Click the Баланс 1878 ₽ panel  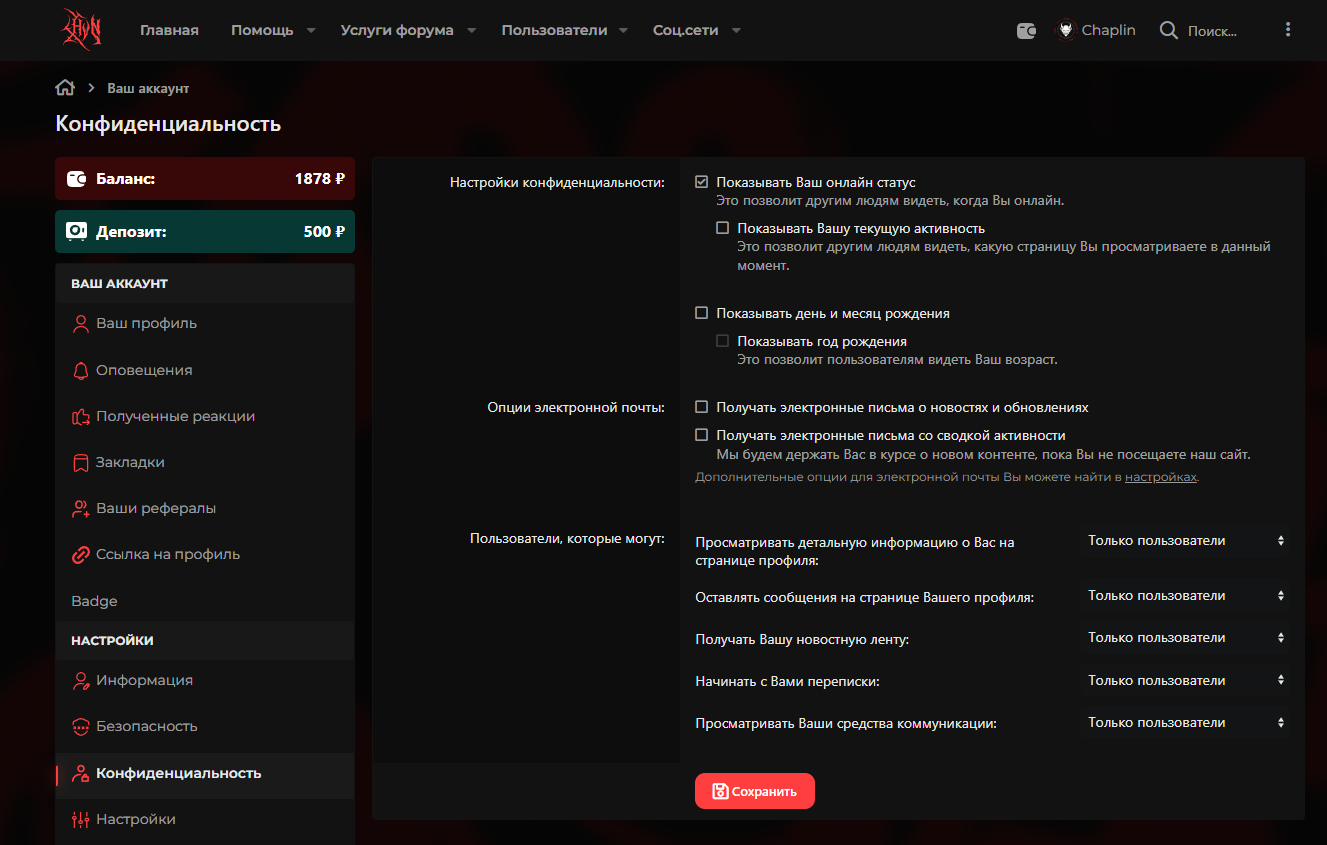pyautogui.click(x=205, y=179)
